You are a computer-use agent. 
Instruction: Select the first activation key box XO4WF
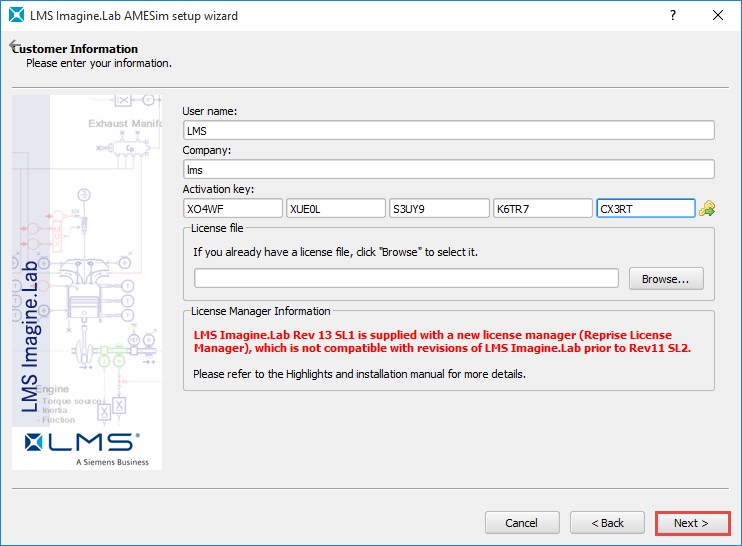[233, 208]
